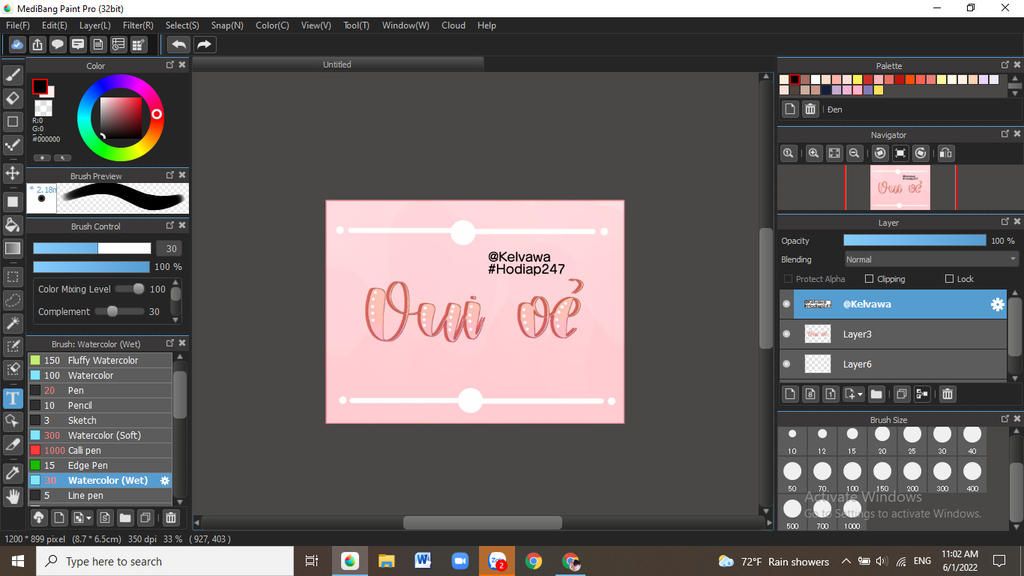
Task: Click the Redo arrow in top toolbar
Action: 204,44
